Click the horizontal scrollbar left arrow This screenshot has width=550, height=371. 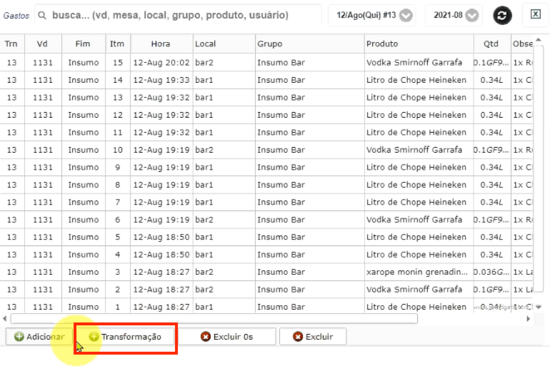(5, 319)
